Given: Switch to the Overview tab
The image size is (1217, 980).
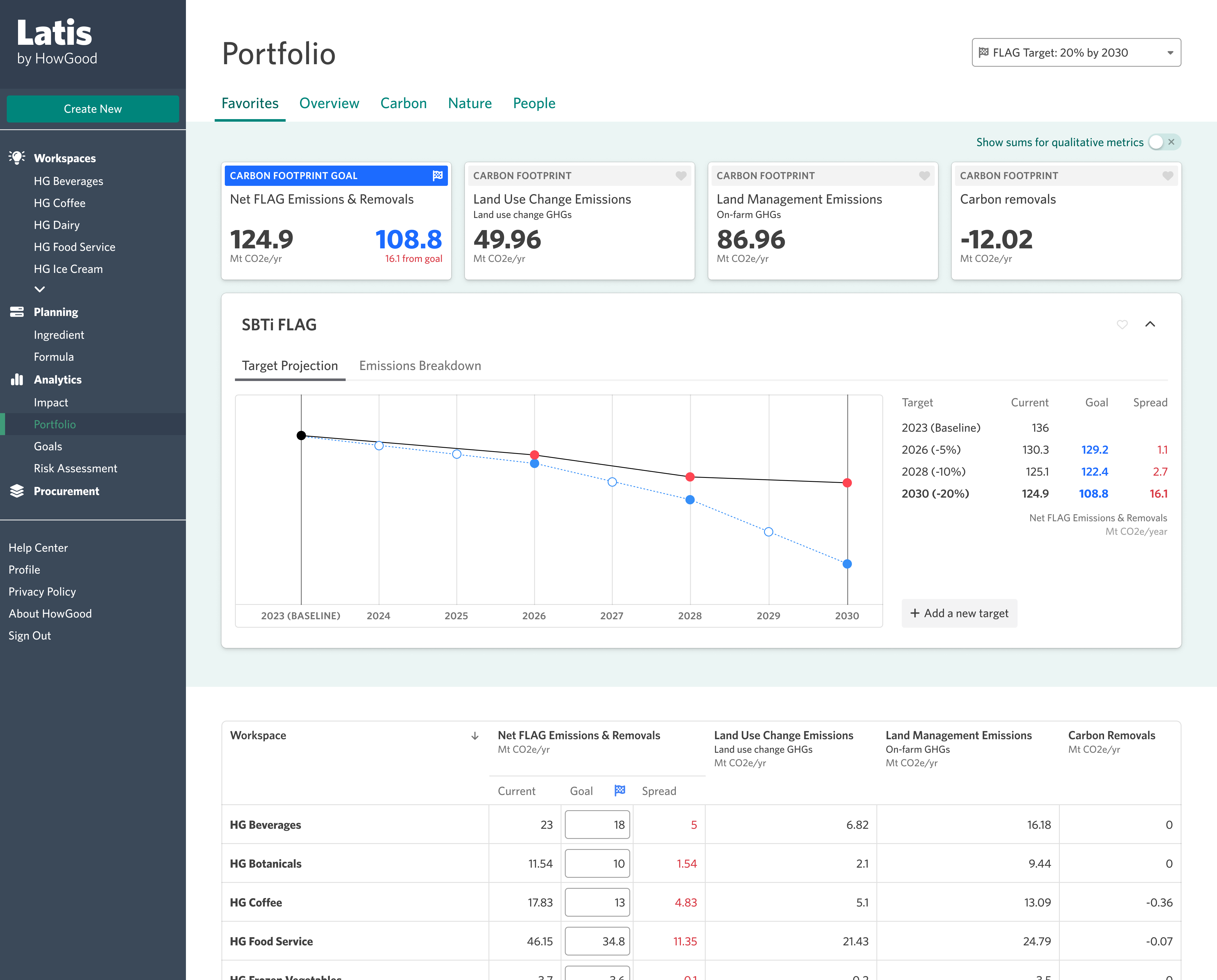Looking at the screenshot, I should click(x=329, y=103).
